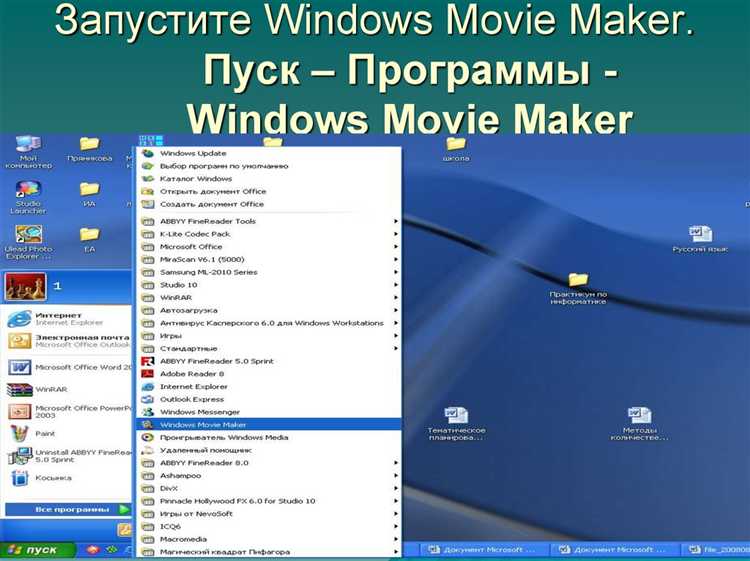Open the ИА desktop folder
750x561 pixels.
click(89, 195)
